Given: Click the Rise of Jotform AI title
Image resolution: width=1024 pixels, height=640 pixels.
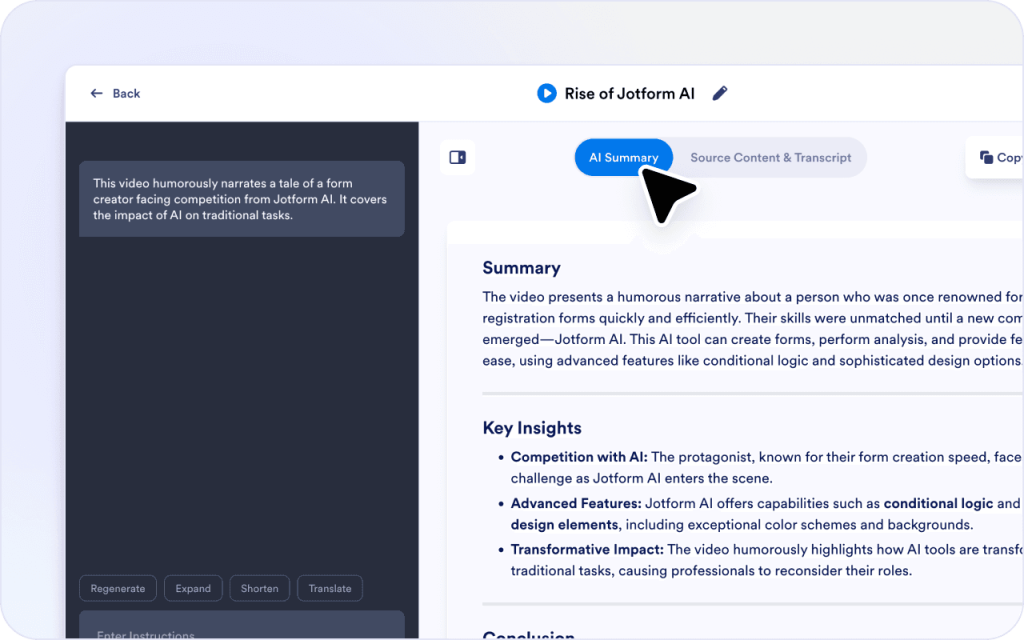Looking at the screenshot, I should pyautogui.click(x=629, y=93).
